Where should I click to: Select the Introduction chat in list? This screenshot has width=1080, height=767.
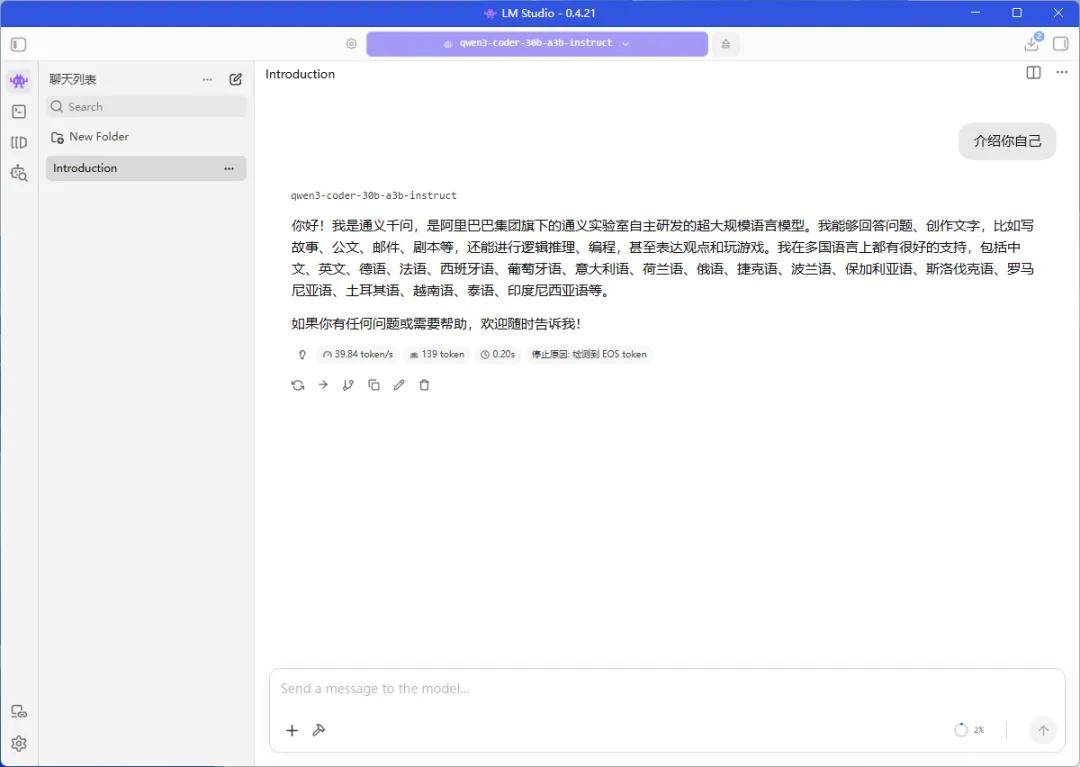click(x=146, y=169)
